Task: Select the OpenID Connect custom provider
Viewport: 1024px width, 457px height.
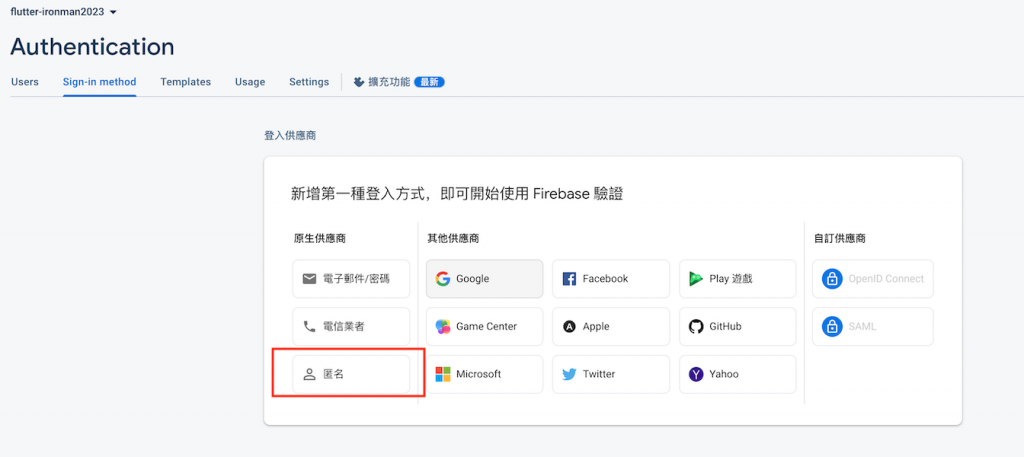Action: click(x=873, y=279)
